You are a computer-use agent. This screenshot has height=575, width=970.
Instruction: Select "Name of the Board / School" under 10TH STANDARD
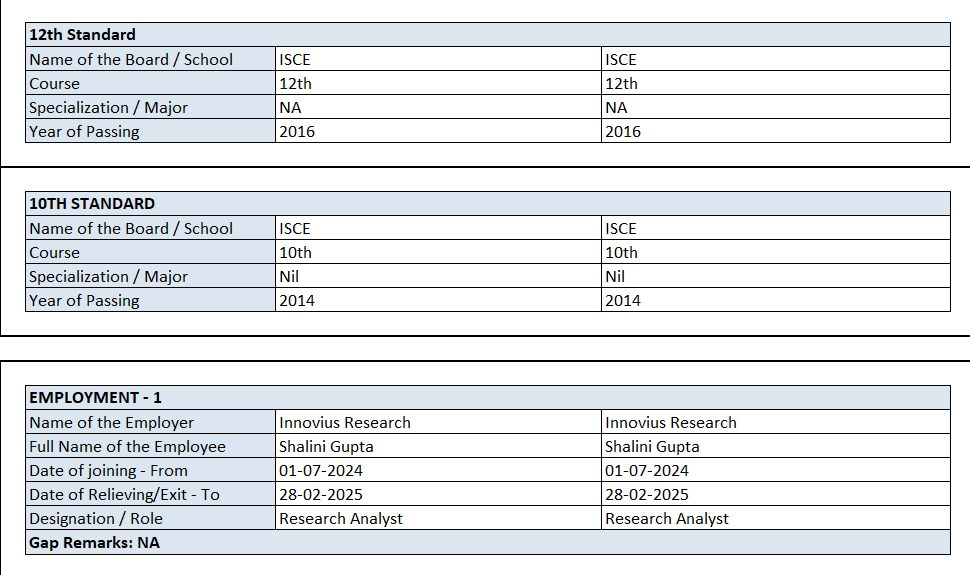click(130, 229)
